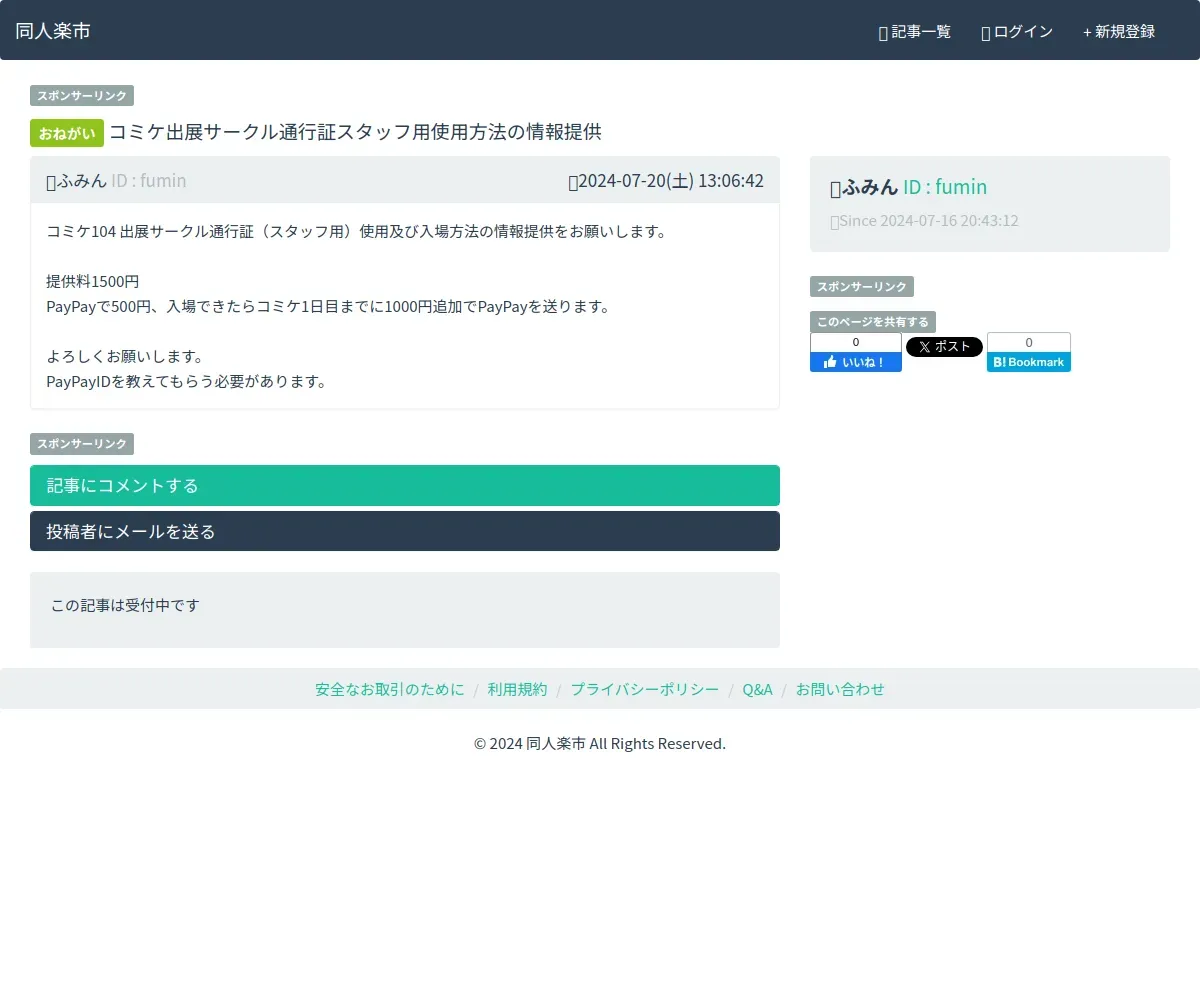
Task: Open the Q&A footer link
Action: pyautogui.click(x=757, y=689)
